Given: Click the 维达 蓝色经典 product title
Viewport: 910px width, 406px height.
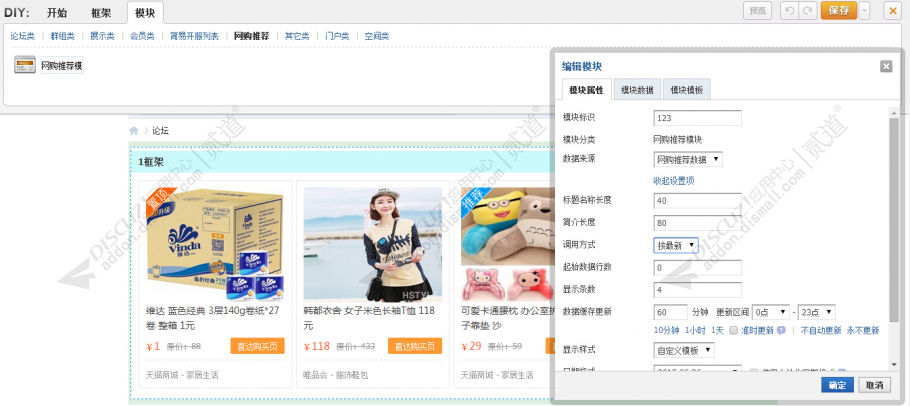Looking at the screenshot, I should (x=212, y=318).
